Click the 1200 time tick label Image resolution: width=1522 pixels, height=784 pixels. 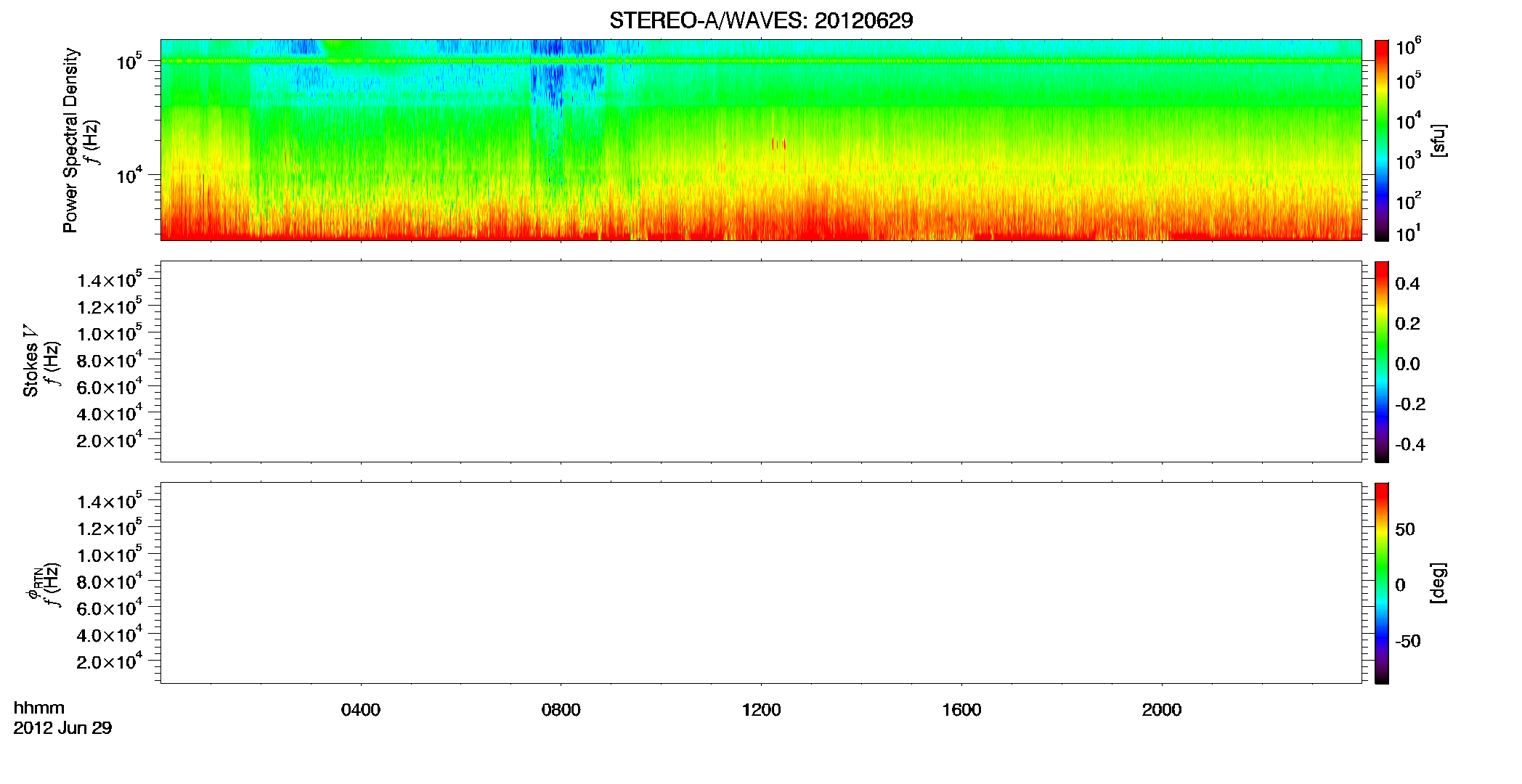click(x=761, y=710)
